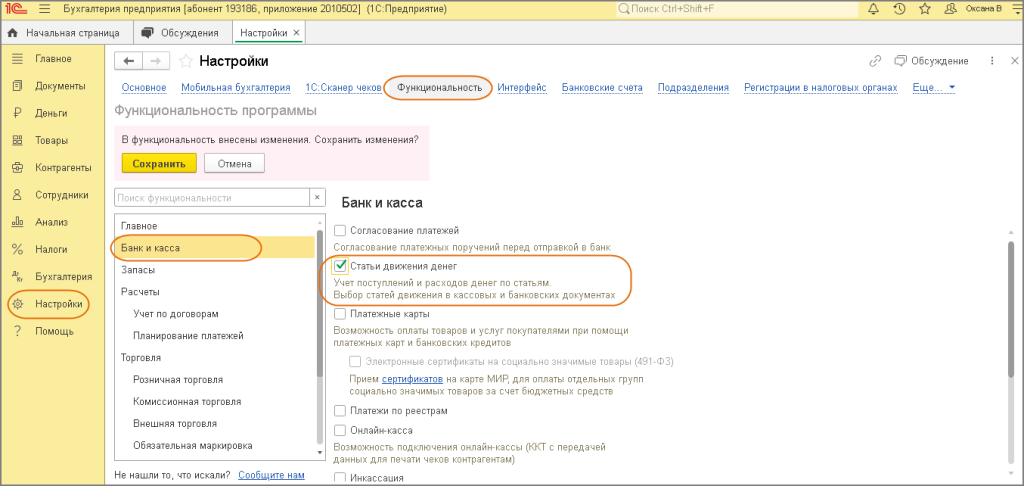Open 1С:Сканер чеков link
This screenshot has width=1024, height=486.
point(344,88)
